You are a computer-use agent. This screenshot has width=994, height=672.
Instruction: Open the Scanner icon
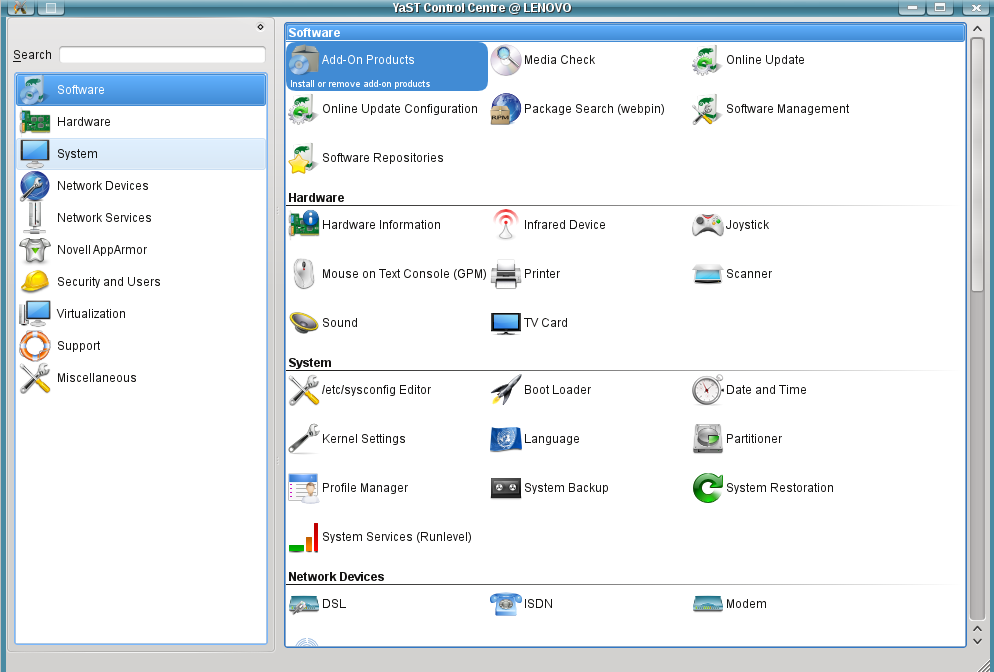[x=707, y=274]
